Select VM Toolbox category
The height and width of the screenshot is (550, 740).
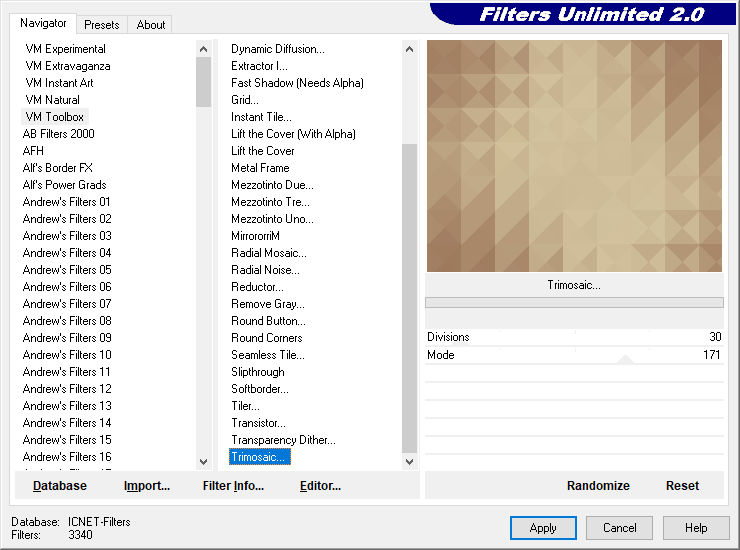pyautogui.click(x=55, y=117)
